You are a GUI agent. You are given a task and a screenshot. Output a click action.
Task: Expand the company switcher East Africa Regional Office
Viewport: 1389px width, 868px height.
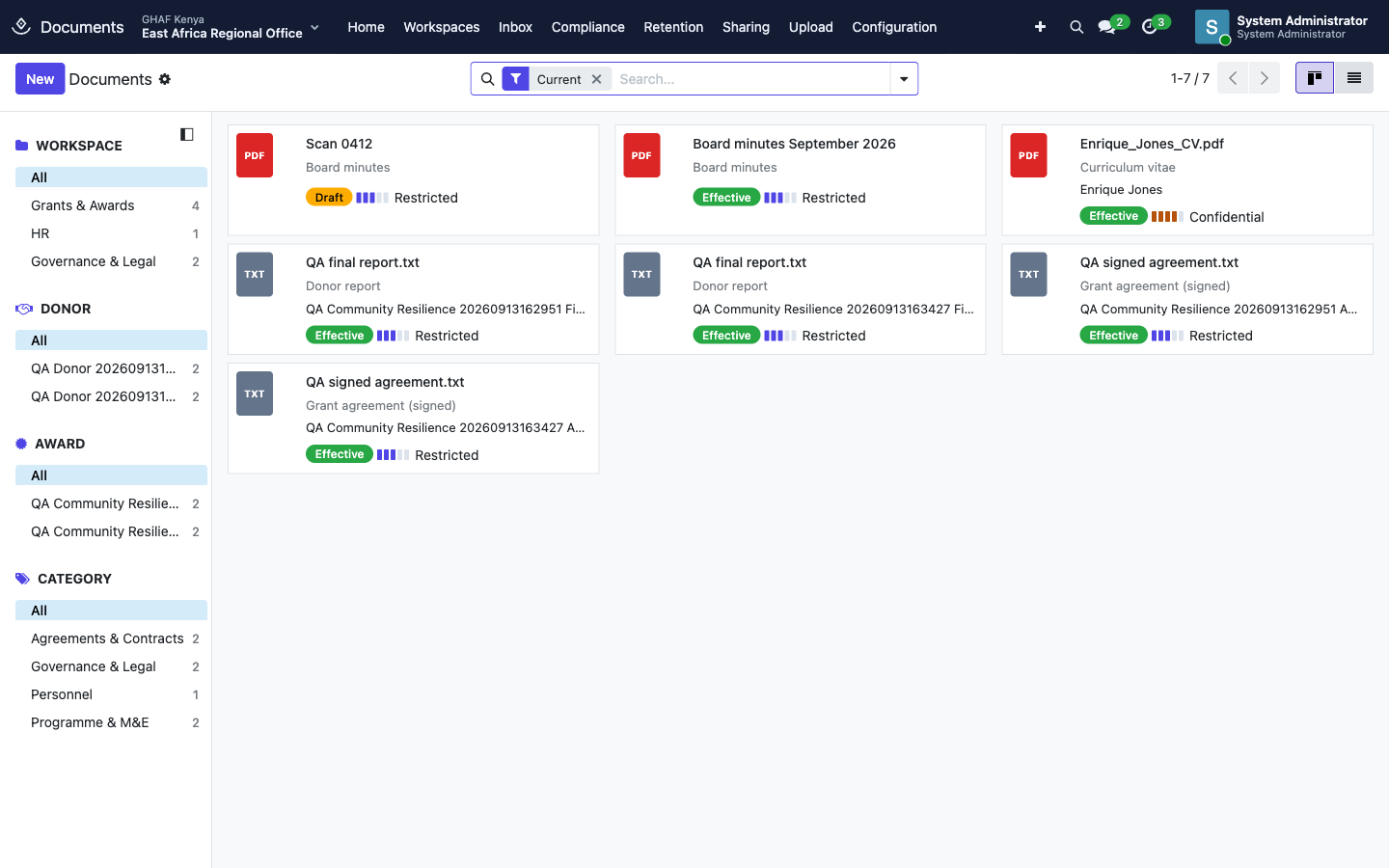230,27
